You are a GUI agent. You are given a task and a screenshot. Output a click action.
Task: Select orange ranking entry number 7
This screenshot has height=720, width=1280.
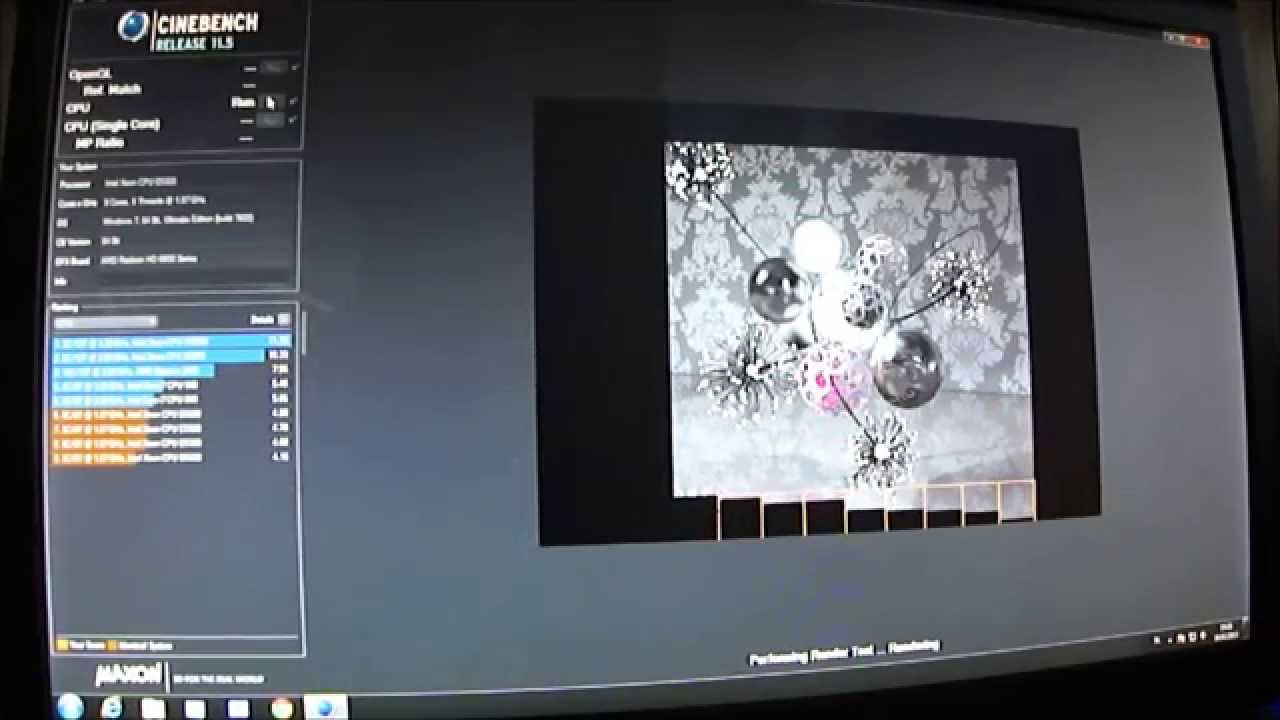(x=171, y=427)
